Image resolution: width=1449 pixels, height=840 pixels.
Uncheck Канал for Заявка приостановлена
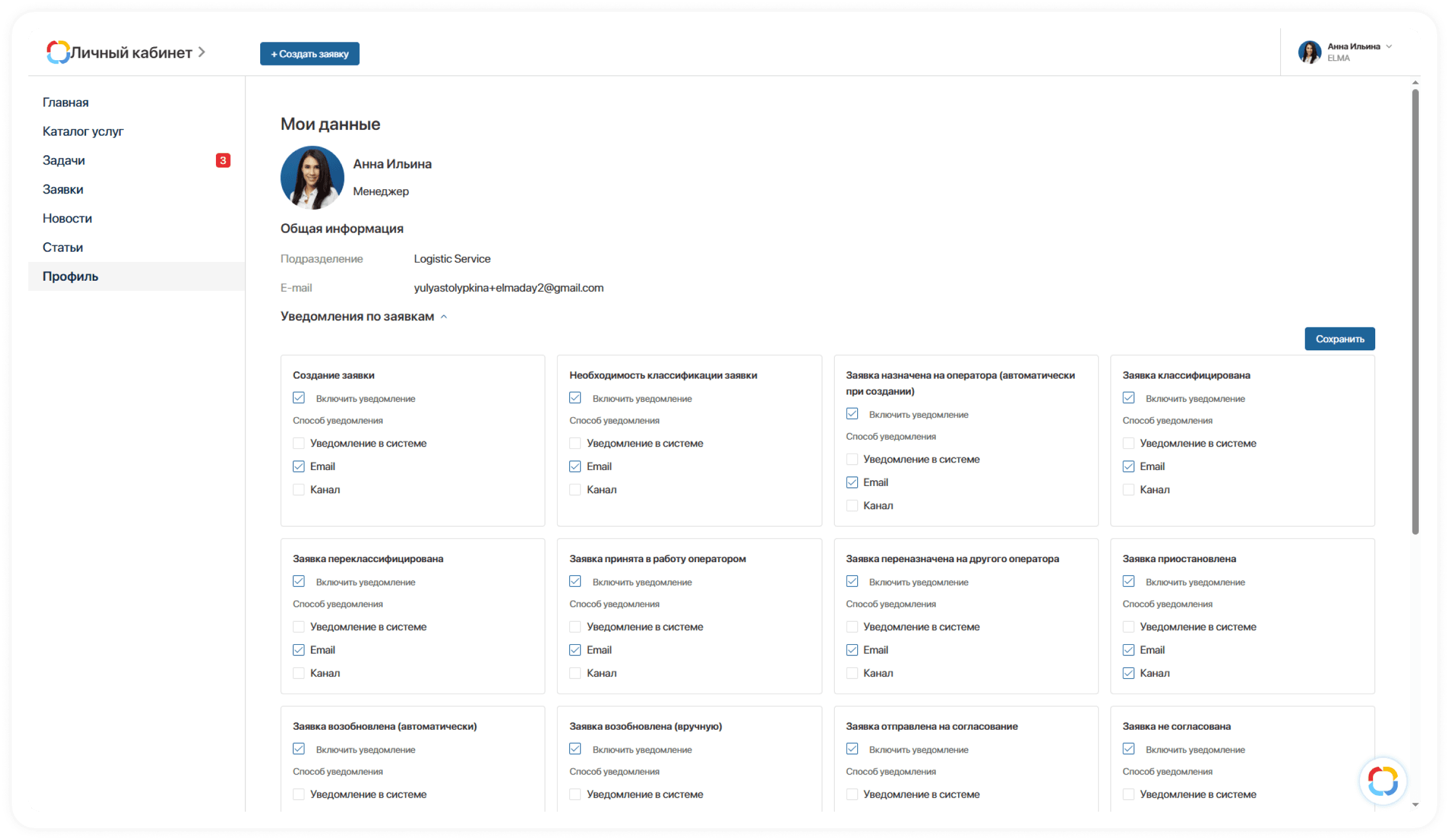coord(1128,674)
